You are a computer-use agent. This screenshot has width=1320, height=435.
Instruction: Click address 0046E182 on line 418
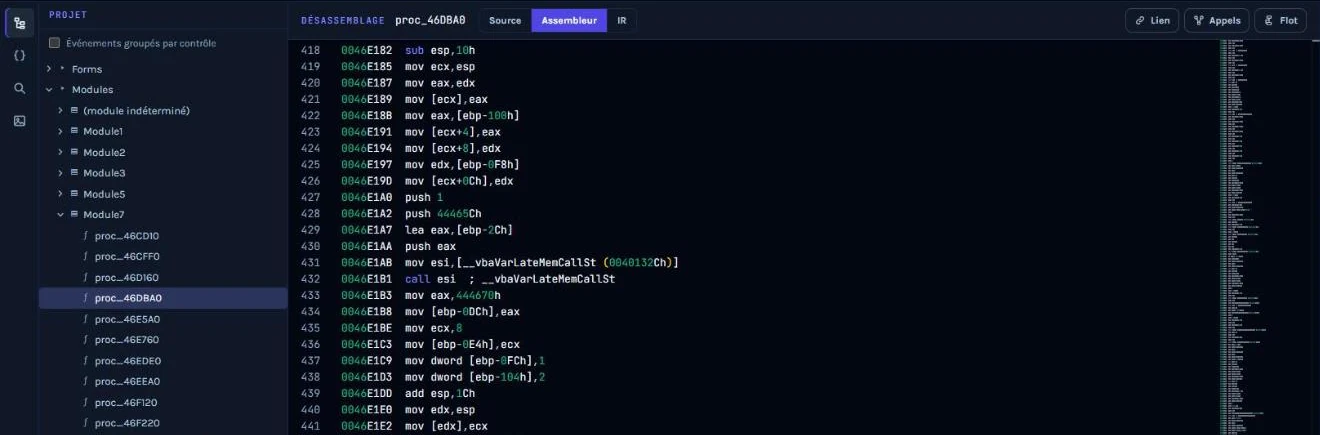(x=365, y=50)
